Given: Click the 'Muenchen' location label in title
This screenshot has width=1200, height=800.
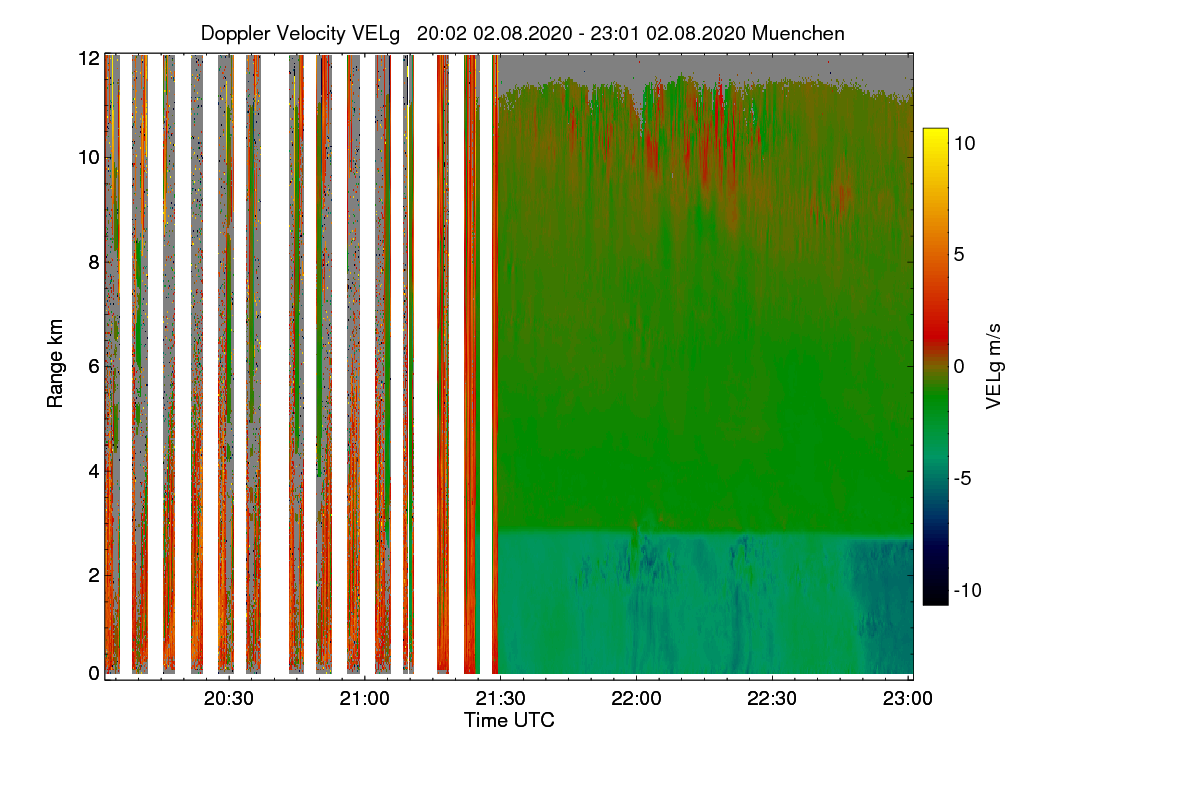Looking at the screenshot, I should pos(798,34).
